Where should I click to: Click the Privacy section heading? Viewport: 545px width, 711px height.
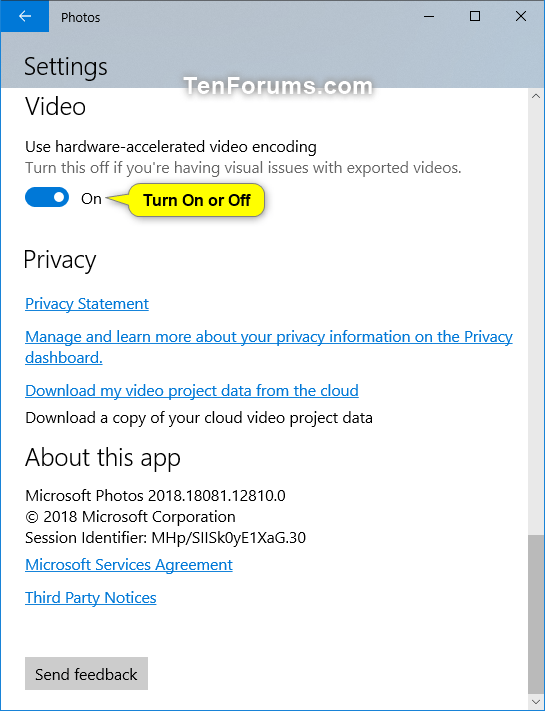(60, 261)
